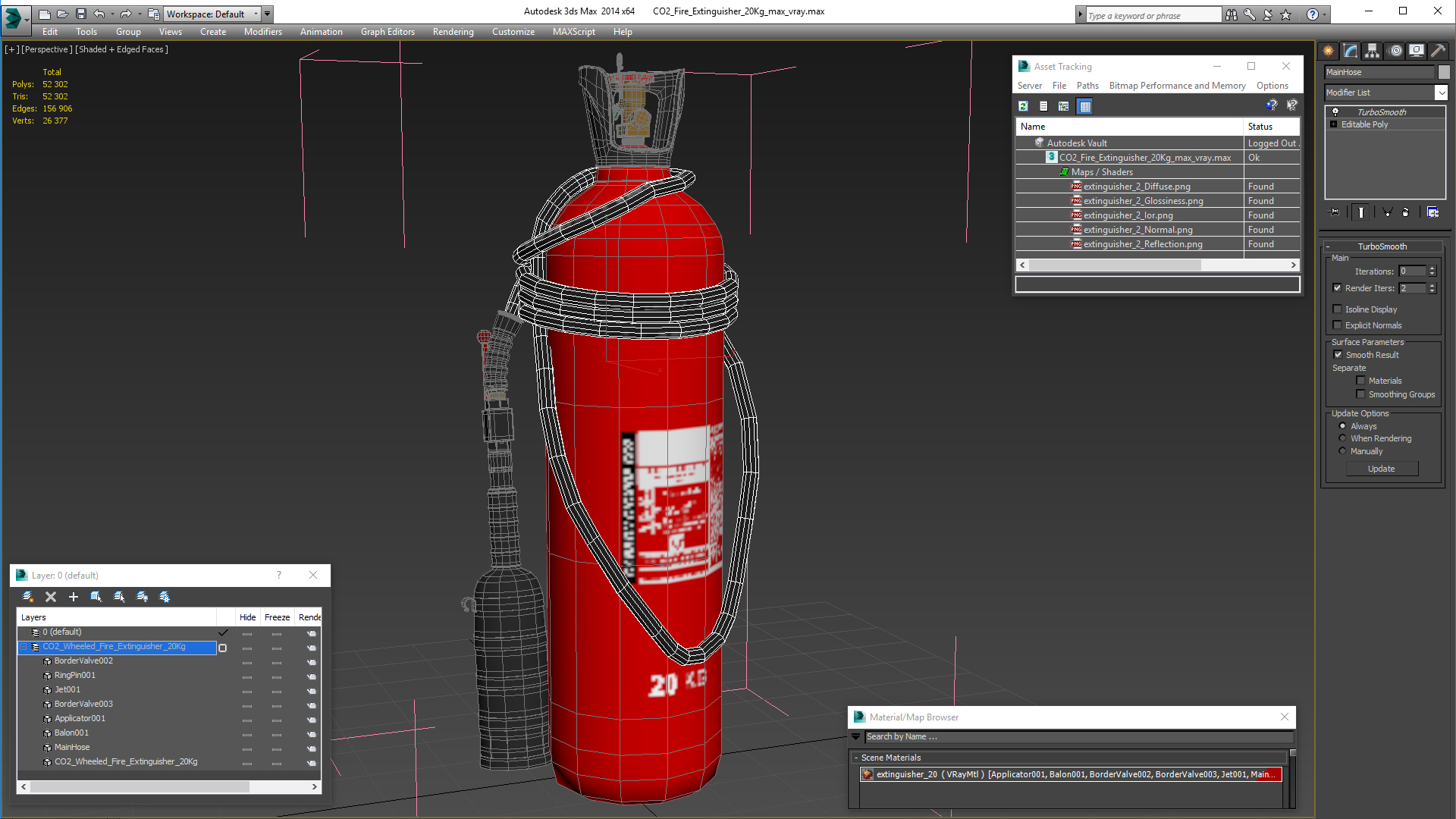Image resolution: width=1456 pixels, height=819 pixels.
Task: Click the Hide column header in Layer dialog
Action: point(247,617)
